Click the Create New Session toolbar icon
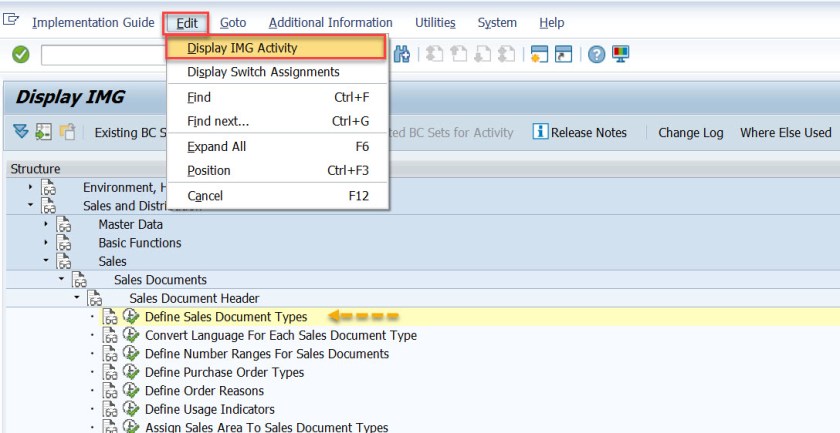840x433 pixels. (x=540, y=54)
